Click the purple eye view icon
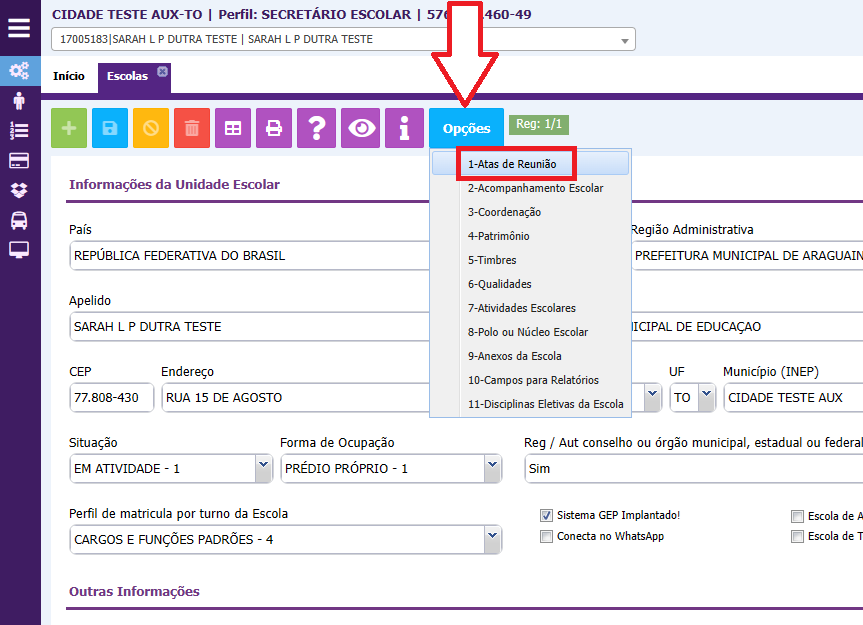The height and width of the screenshot is (625, 863). (x=361, y=128)
